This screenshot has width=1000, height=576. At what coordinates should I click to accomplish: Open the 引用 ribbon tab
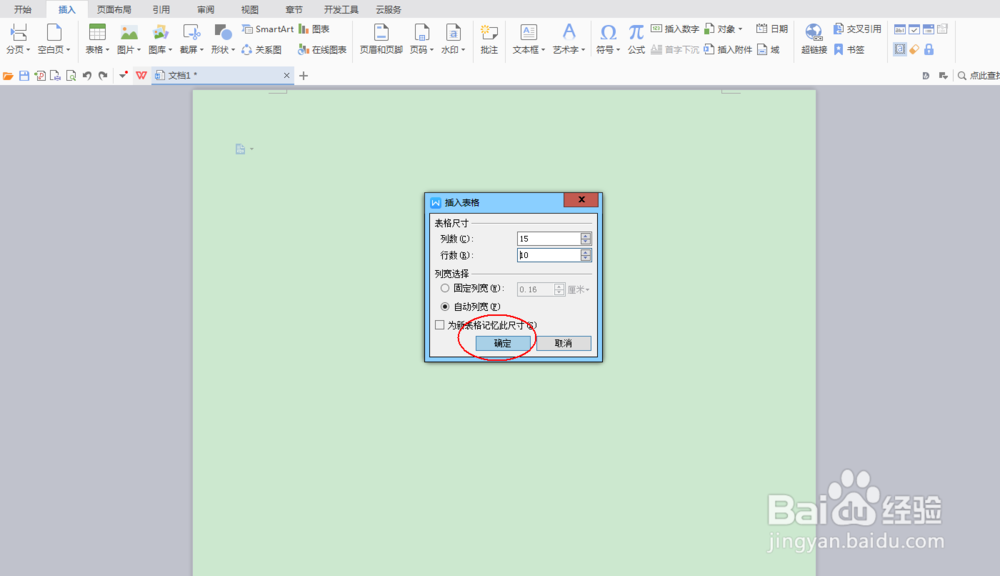point(161,10)
